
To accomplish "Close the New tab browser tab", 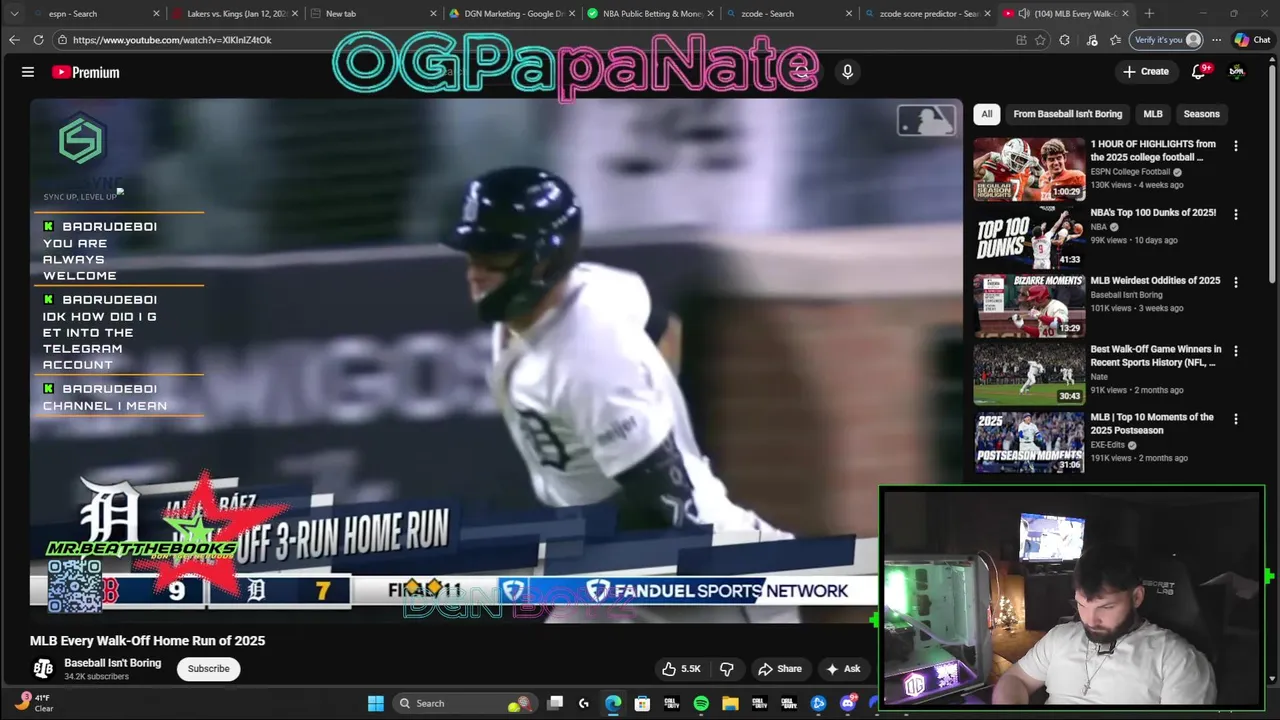I will coord(433,14).
